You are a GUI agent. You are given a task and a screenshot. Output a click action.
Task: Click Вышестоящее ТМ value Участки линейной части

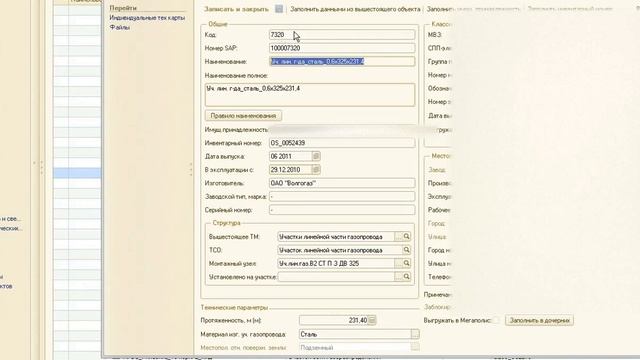click(x=336, y=236)
